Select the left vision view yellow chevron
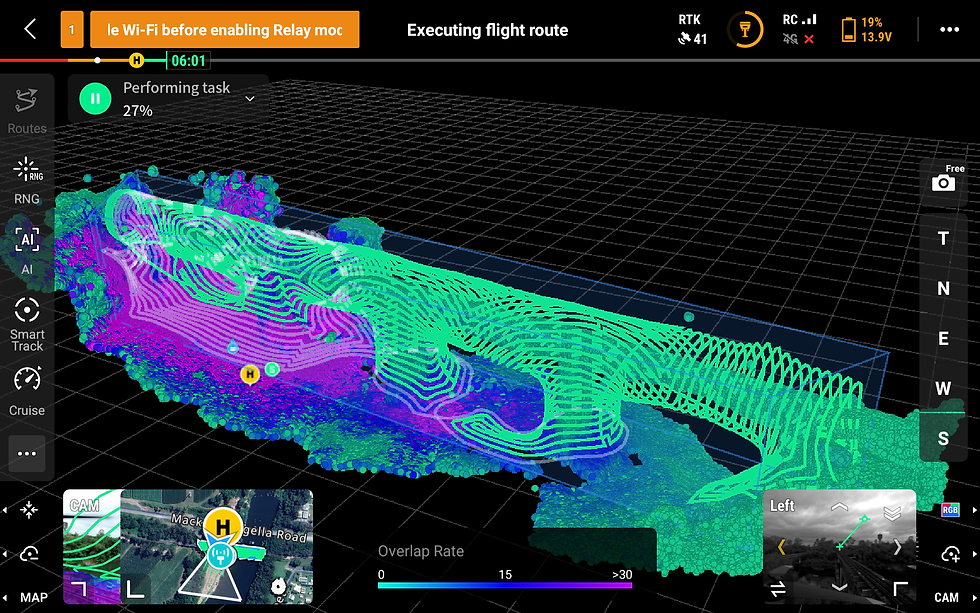This screenshot has width=980, height=613. coord(781,547)
